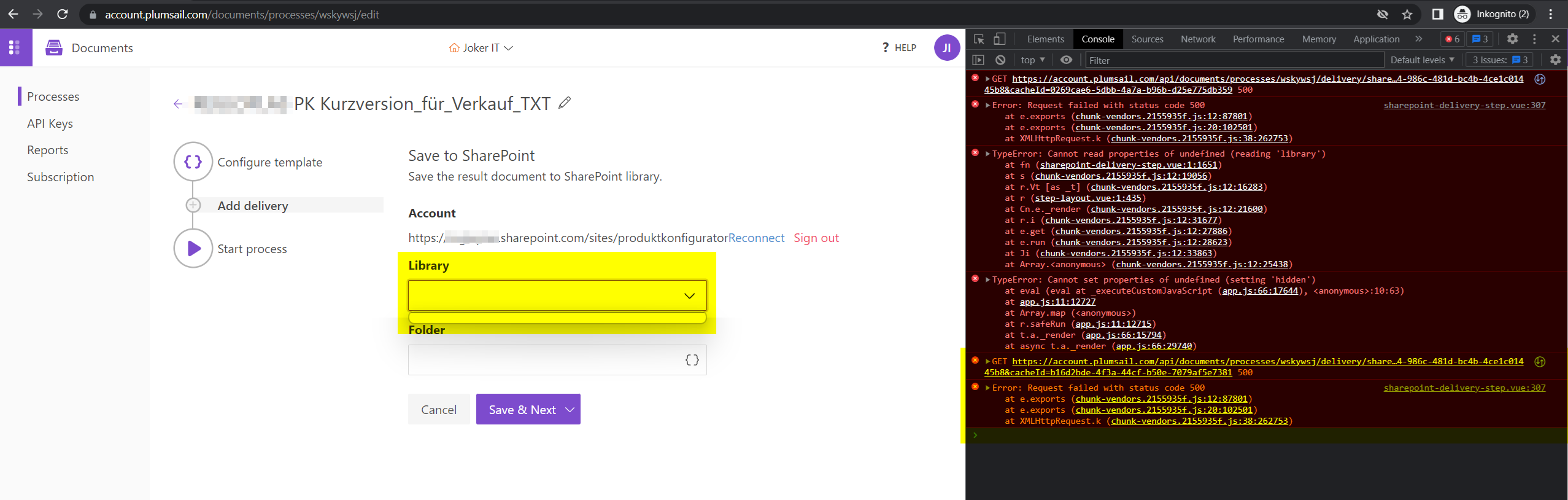Open the Library dropdown

point(557,295)
